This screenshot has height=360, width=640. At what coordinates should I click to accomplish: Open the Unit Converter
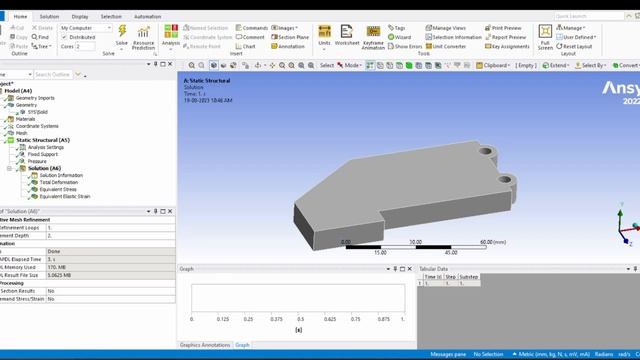446,47
